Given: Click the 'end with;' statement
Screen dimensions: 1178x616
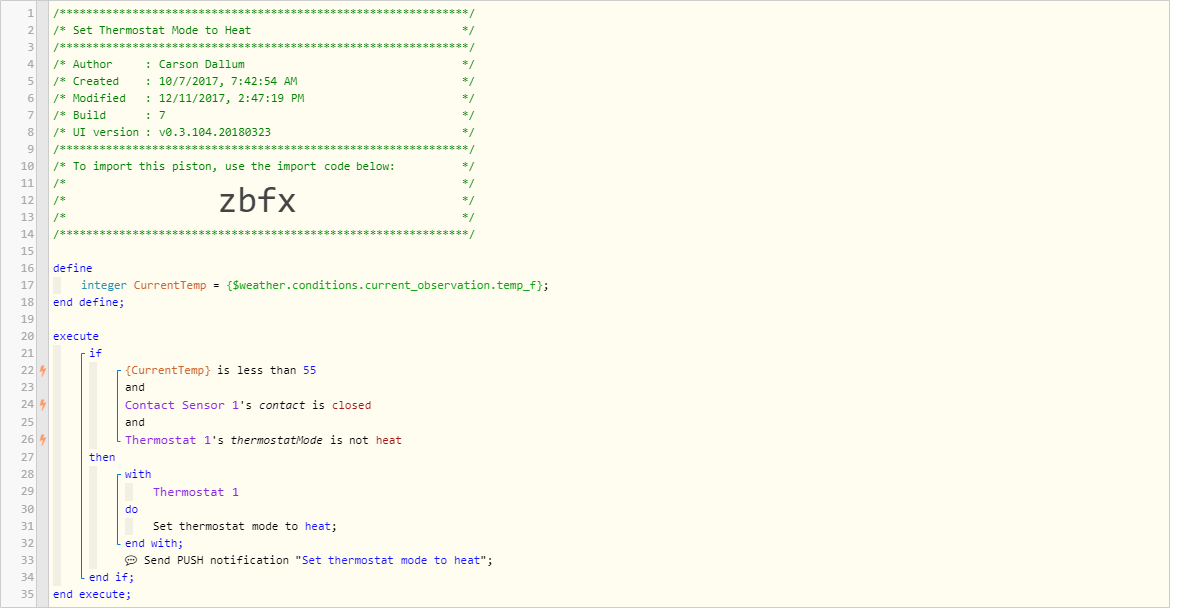Looking at the screenshot, I should 154,543.
